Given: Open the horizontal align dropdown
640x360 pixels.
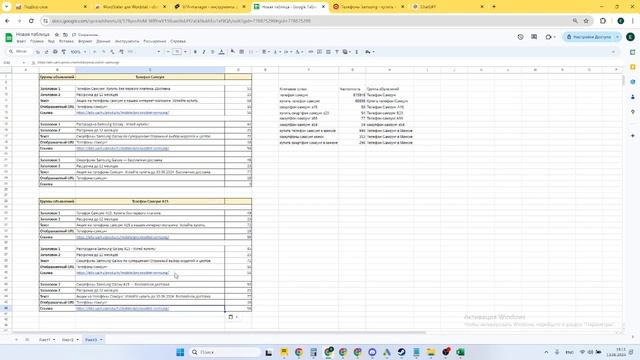Looking at the screenshot, I should point(266,52).
